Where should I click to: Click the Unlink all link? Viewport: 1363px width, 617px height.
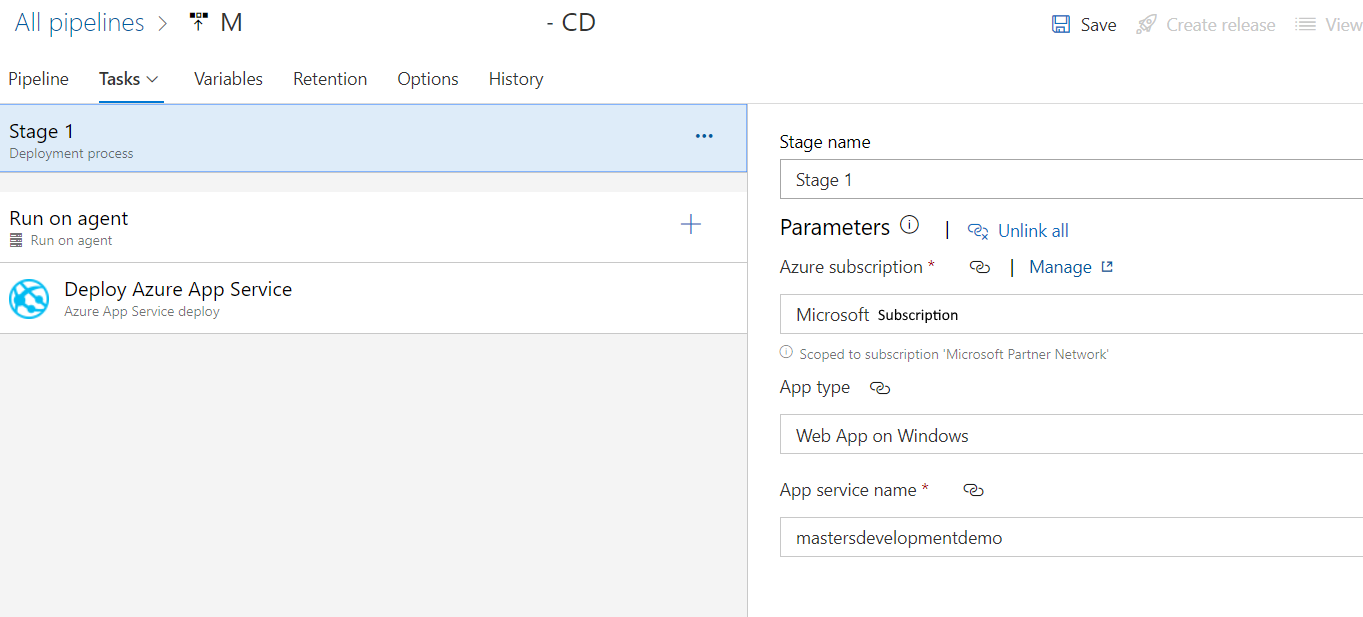tap(1032, 230)
